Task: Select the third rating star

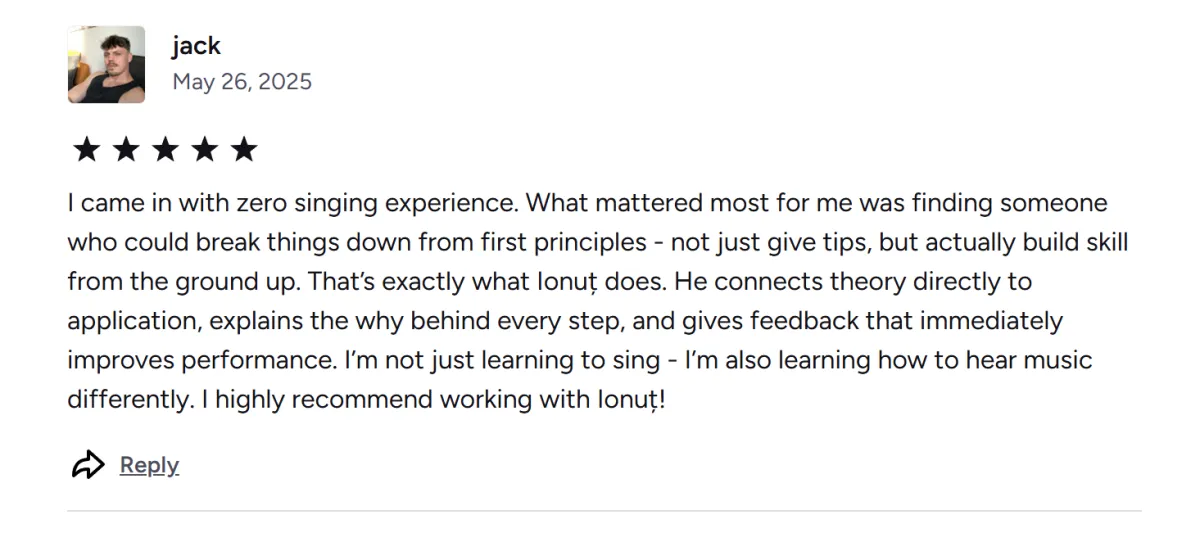Action: (165, 150)
